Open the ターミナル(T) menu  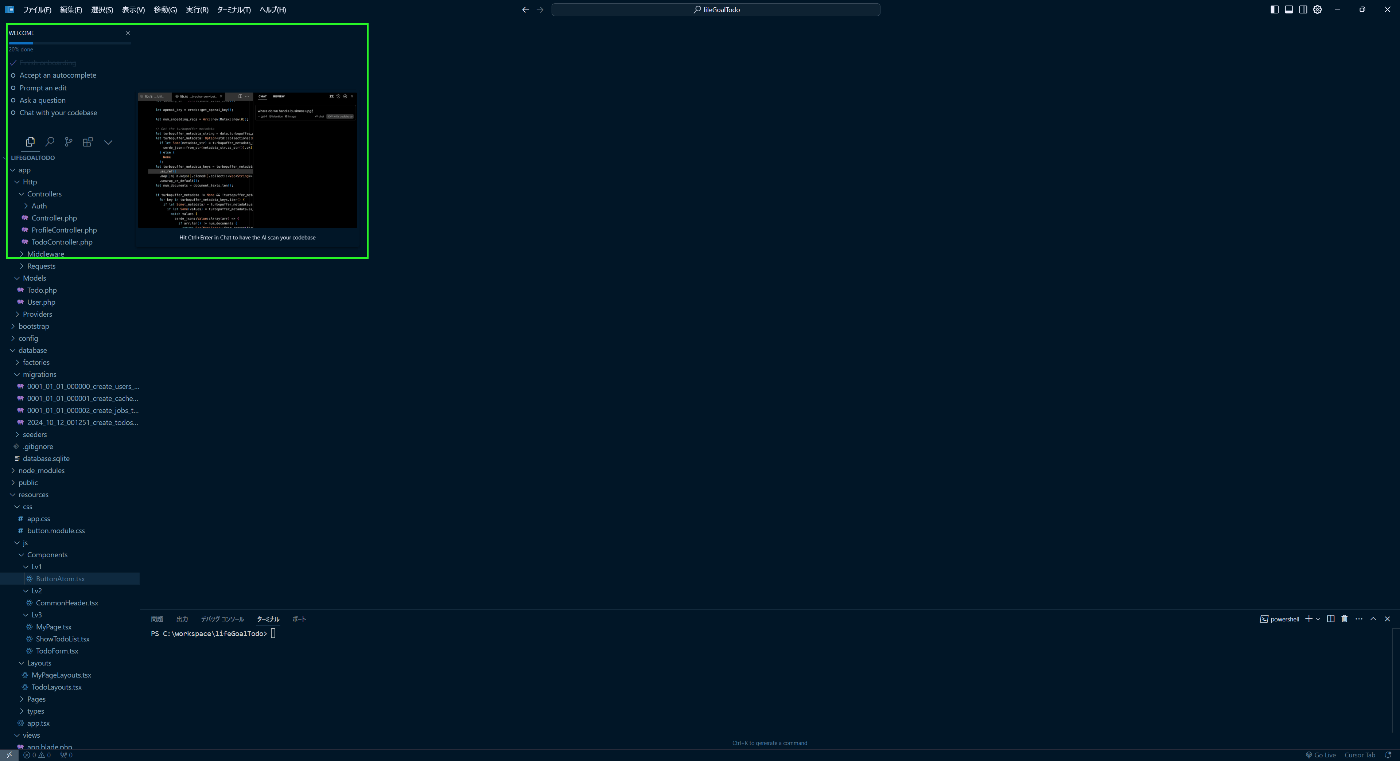point(234,9)
